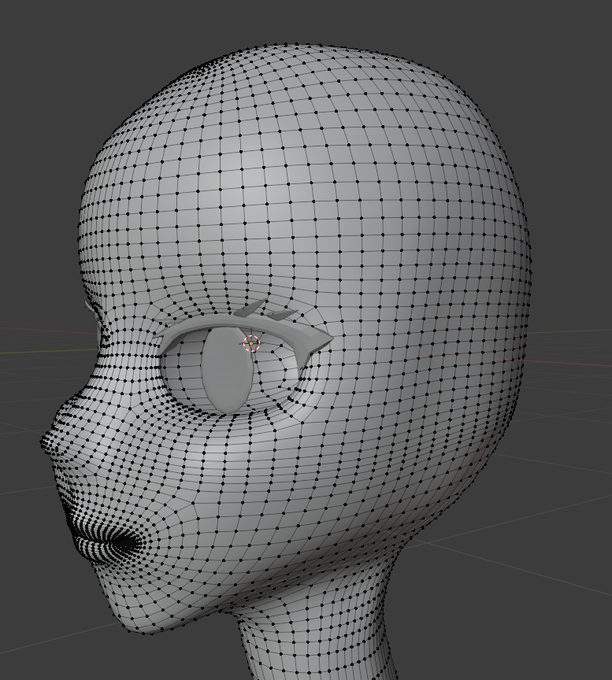Click the nose tip on the head mesh

(x=45, y=443)
